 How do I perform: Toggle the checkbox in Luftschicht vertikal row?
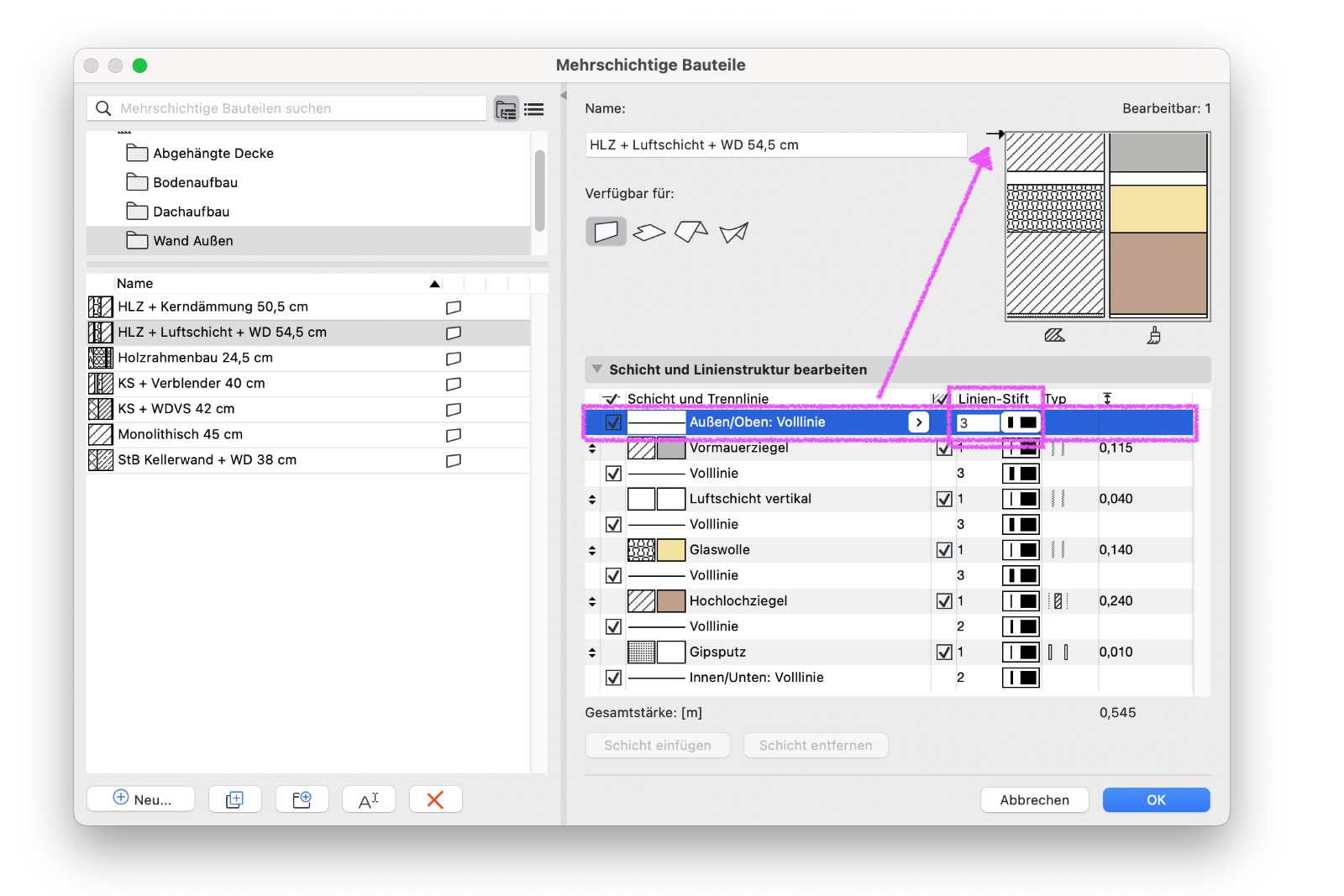[944, 499]
